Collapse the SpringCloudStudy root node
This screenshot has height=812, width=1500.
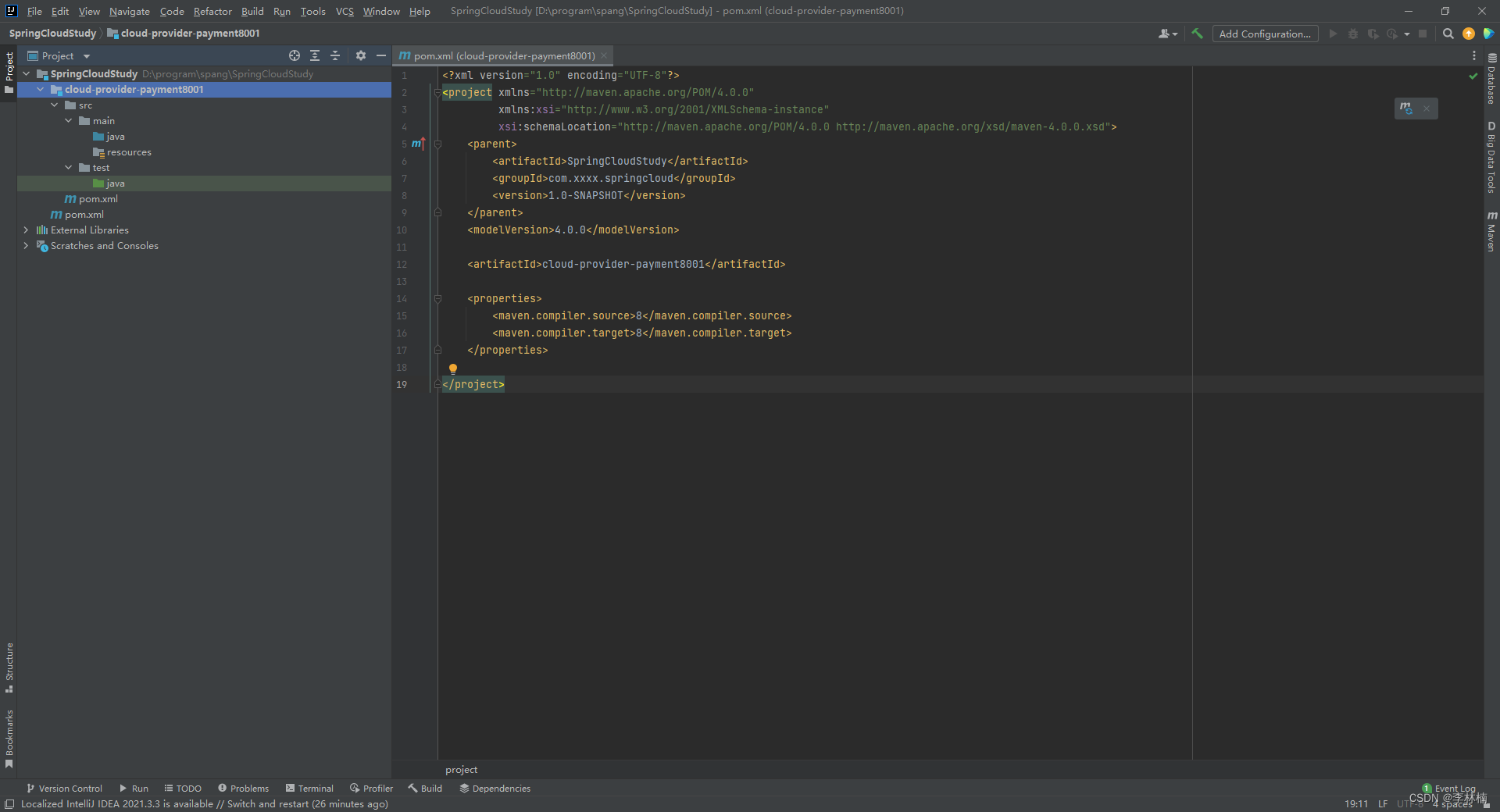coord(27,73)
